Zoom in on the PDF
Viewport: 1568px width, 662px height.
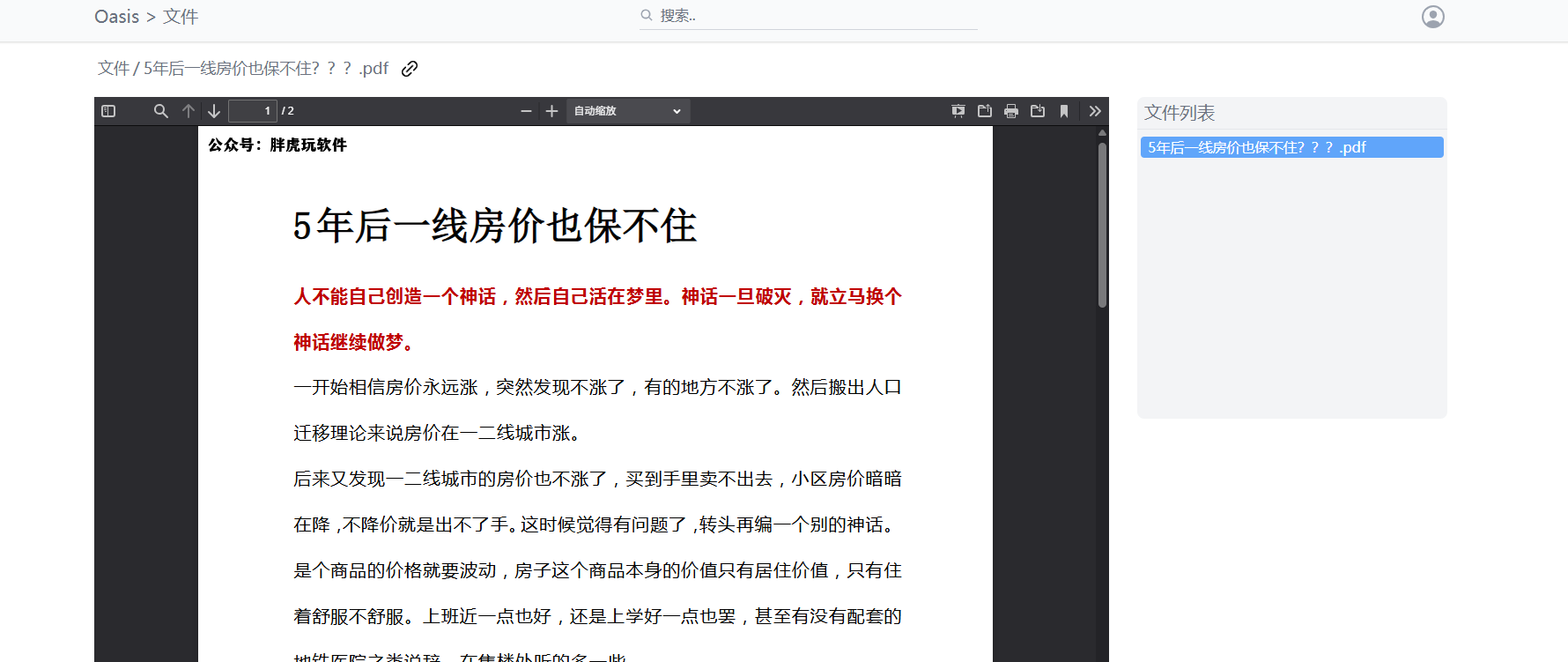pos(551,111)
